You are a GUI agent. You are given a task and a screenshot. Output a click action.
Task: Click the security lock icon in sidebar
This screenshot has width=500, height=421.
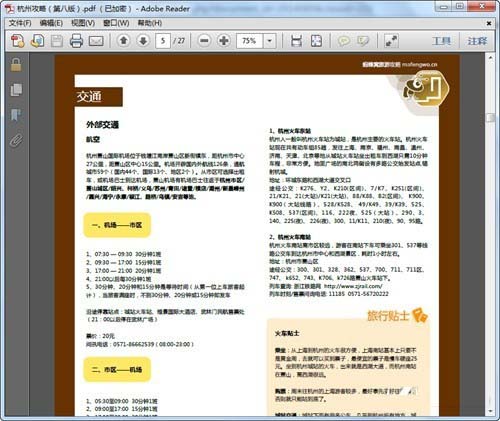click(16, 65)
